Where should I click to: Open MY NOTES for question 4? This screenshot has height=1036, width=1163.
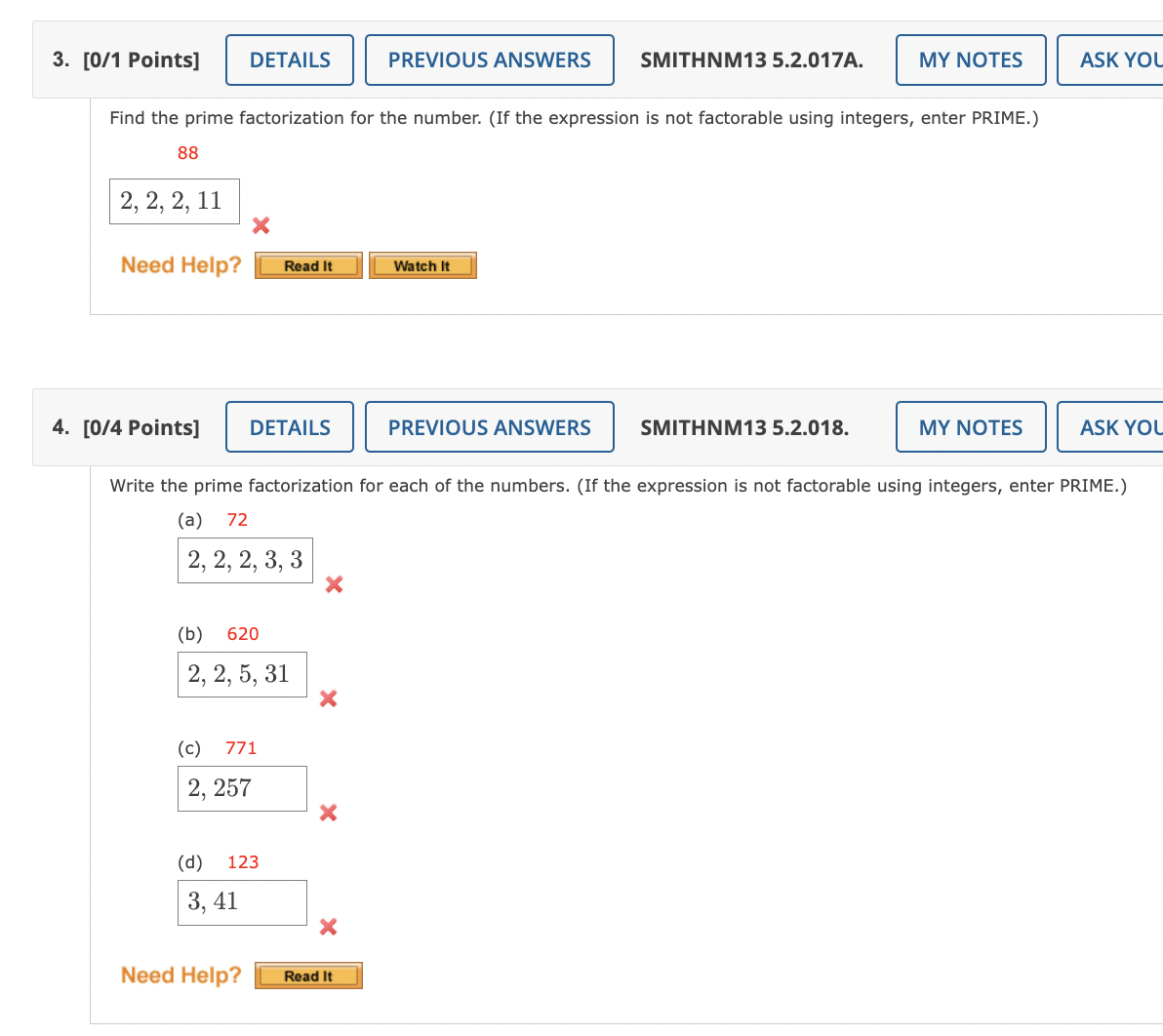[970, 427]
